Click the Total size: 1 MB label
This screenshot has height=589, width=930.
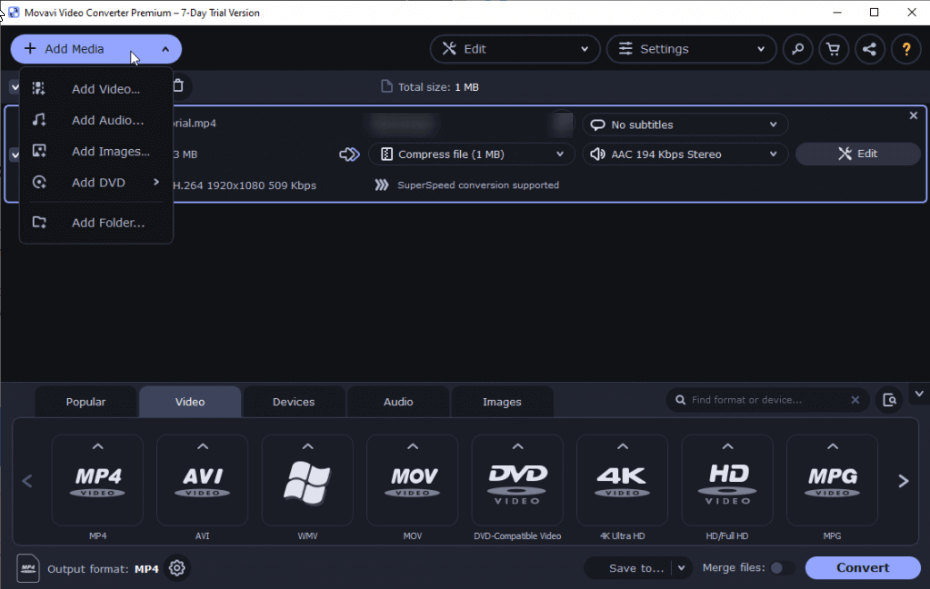click(438, 87)
